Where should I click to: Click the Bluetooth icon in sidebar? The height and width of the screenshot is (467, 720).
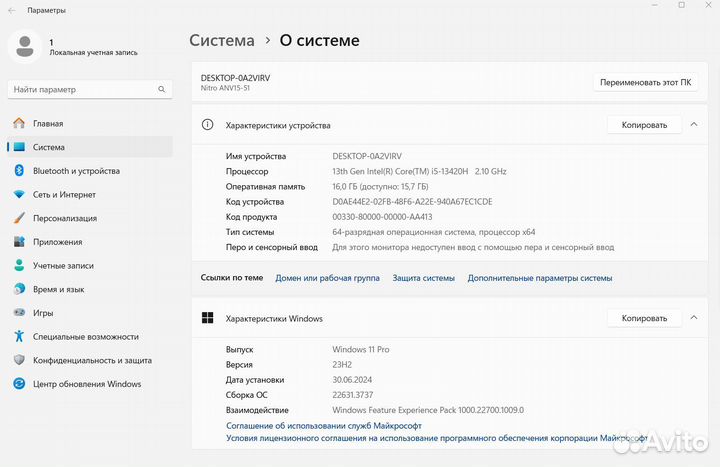click(19, 170)
